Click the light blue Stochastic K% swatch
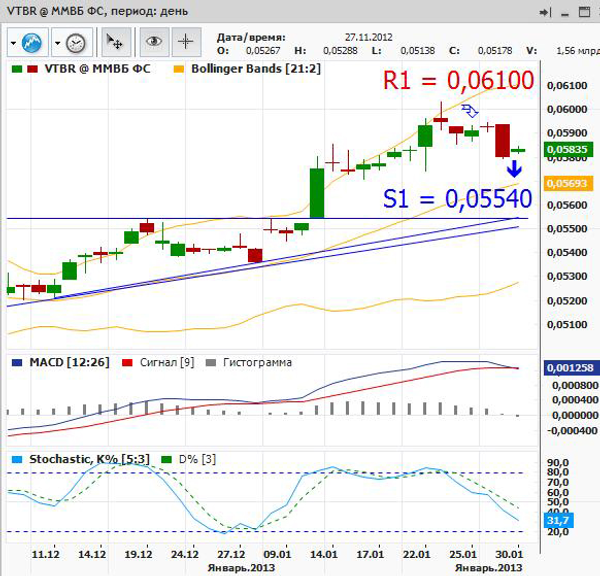The height and width of the screenshot is (576, 600). coord(17,459)
